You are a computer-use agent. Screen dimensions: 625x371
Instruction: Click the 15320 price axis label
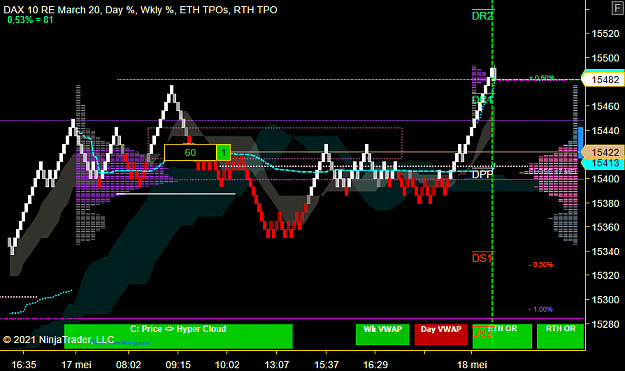[605, 275]
